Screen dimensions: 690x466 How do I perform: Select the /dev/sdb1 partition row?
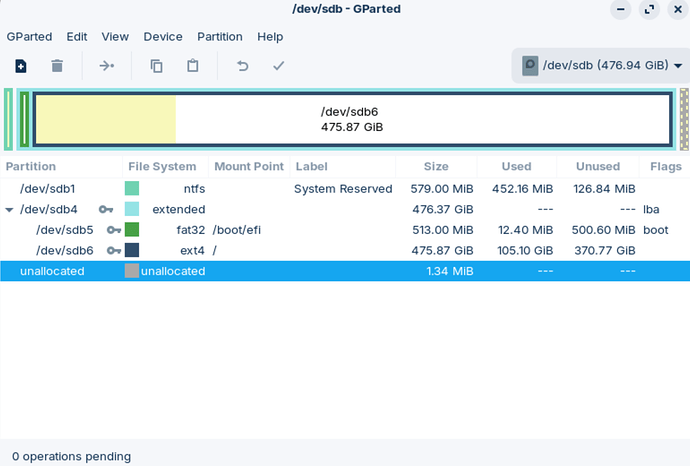pos(47,188)
